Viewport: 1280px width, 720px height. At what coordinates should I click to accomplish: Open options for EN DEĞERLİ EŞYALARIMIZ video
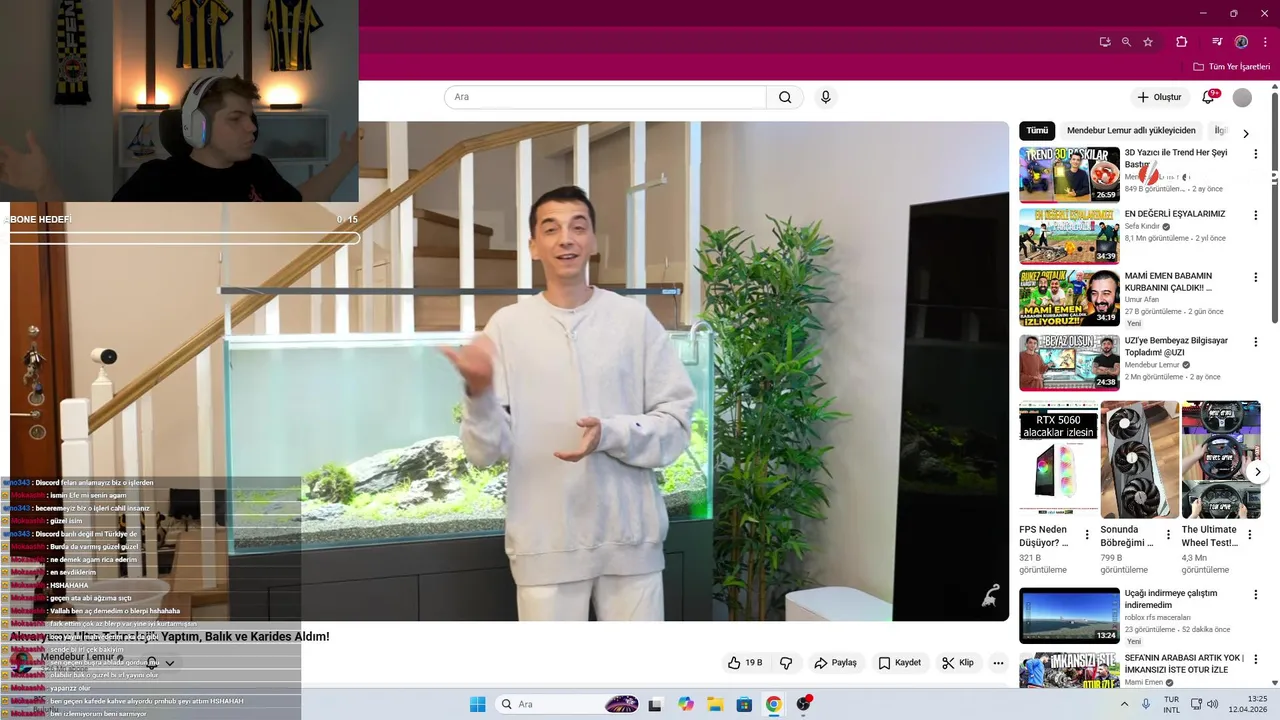pos(1256,215)
